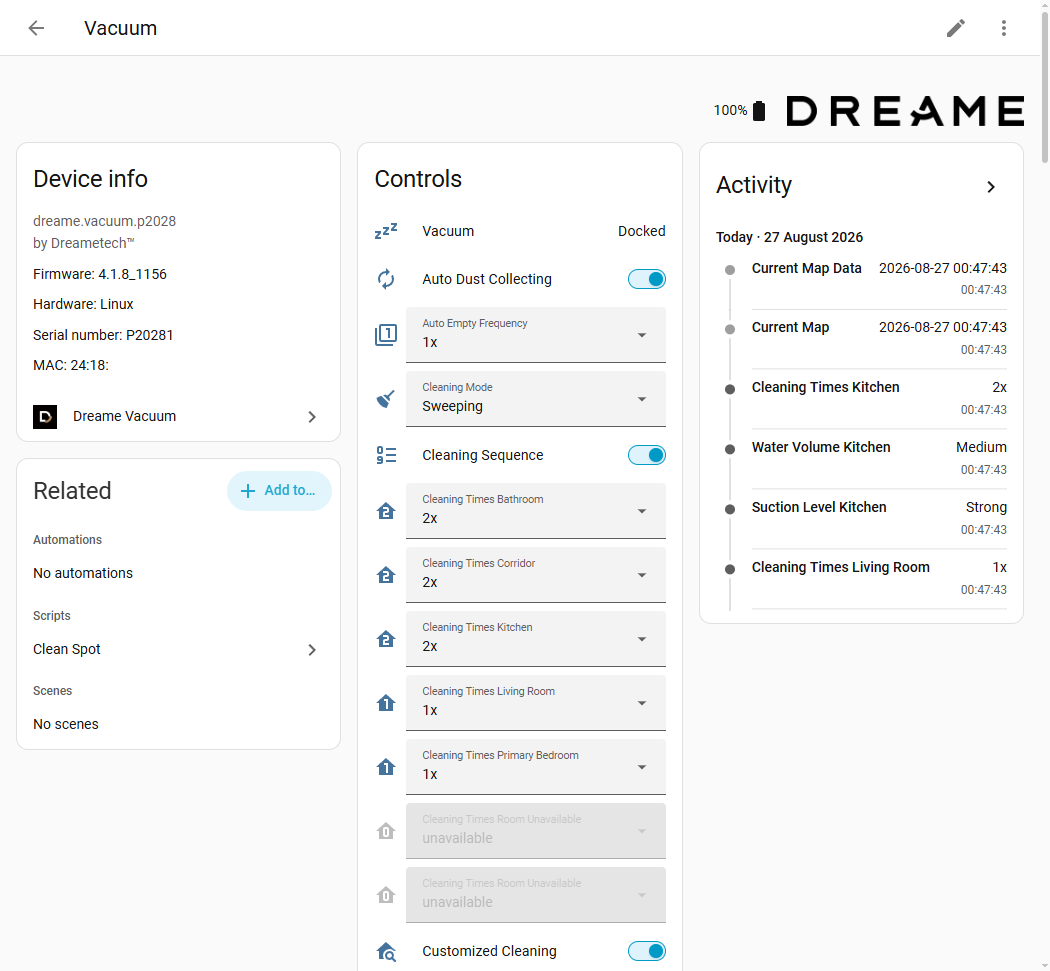Open the three-dot overflow menu
This screenshot has width=1050, height=971.
click(1003, 28)
